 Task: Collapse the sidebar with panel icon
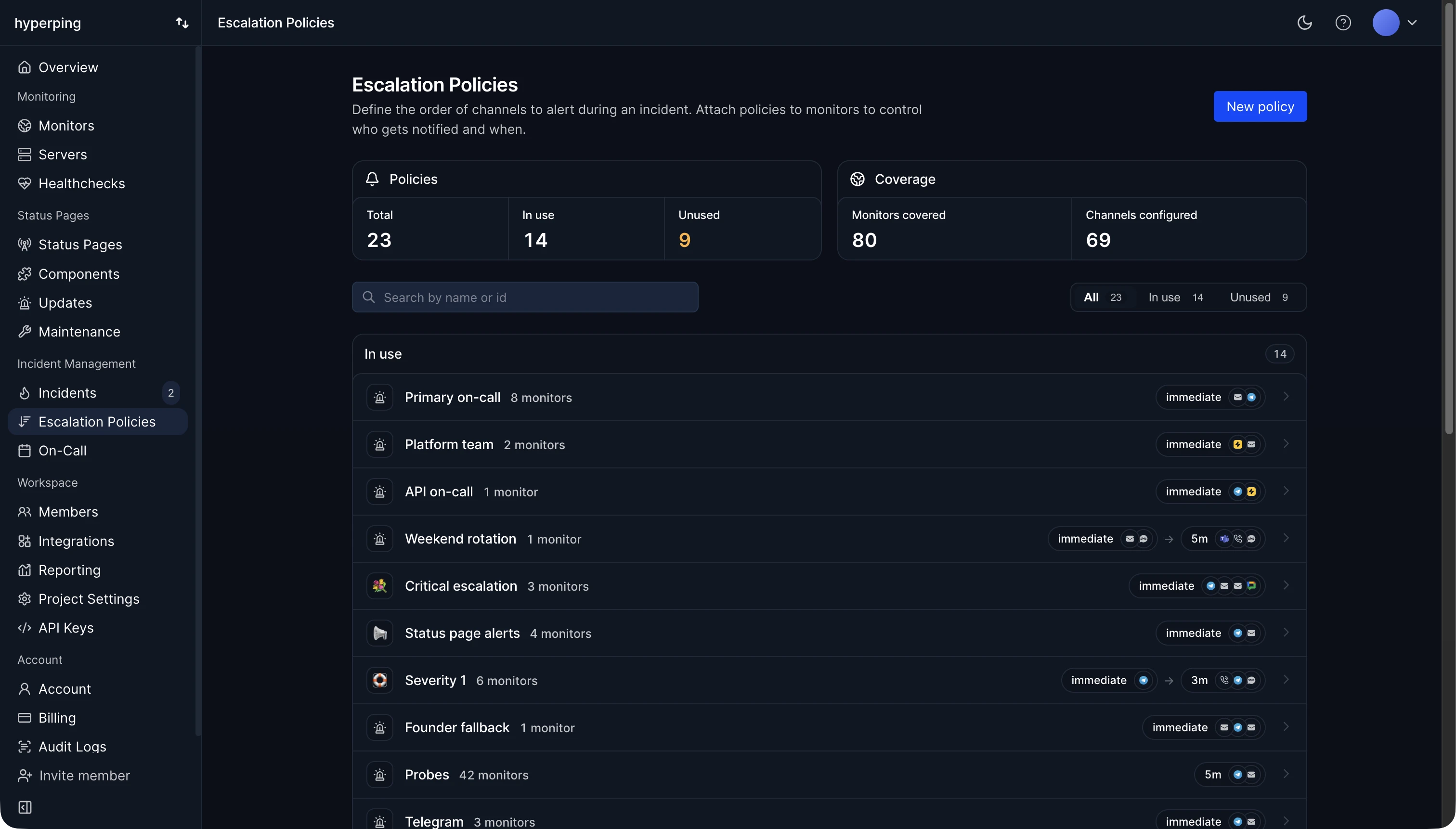click(25, 807)
